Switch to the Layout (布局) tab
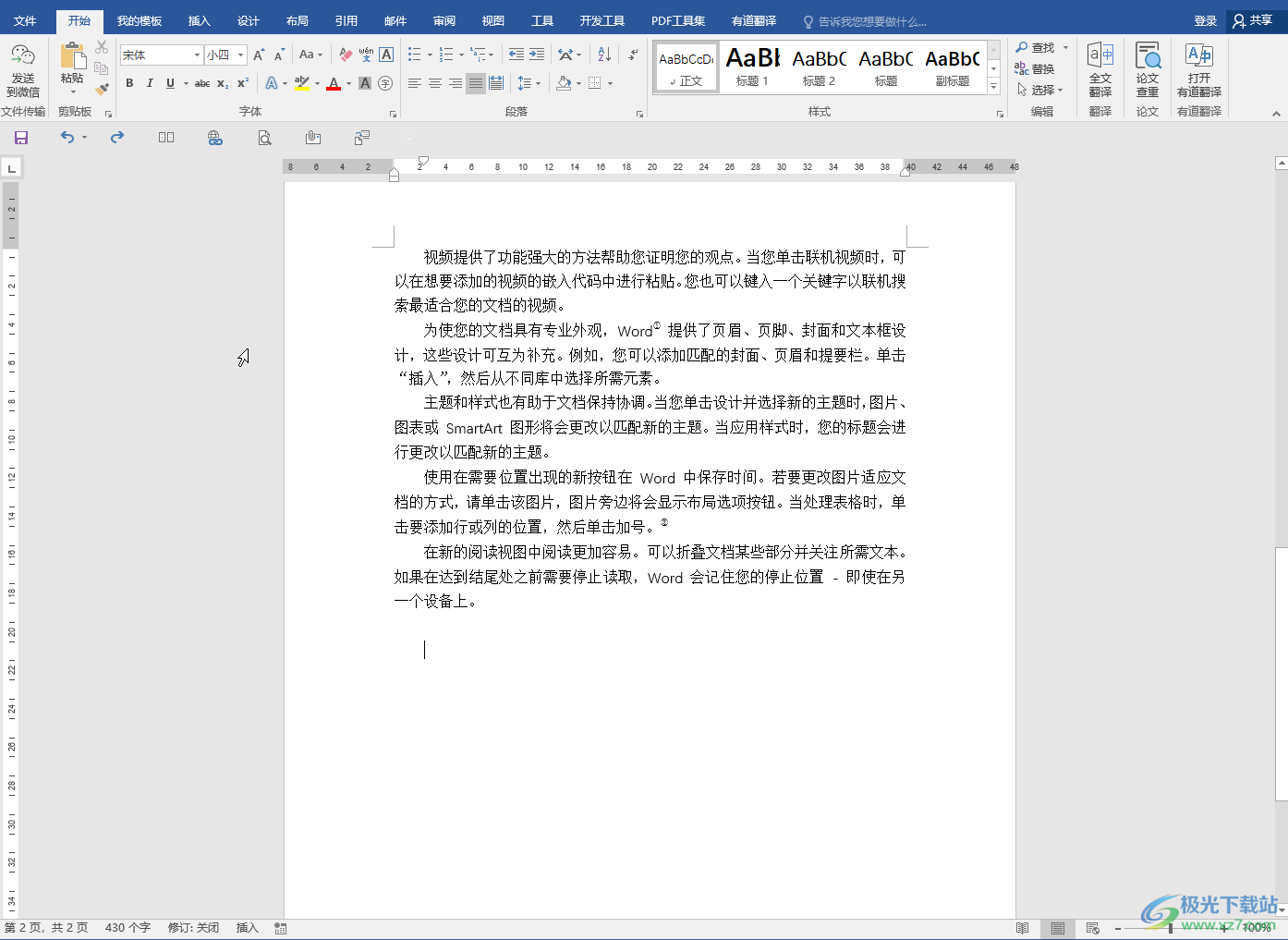Image resolution: width=1288 pixels, height=940 pixels. tap(298, 20)
